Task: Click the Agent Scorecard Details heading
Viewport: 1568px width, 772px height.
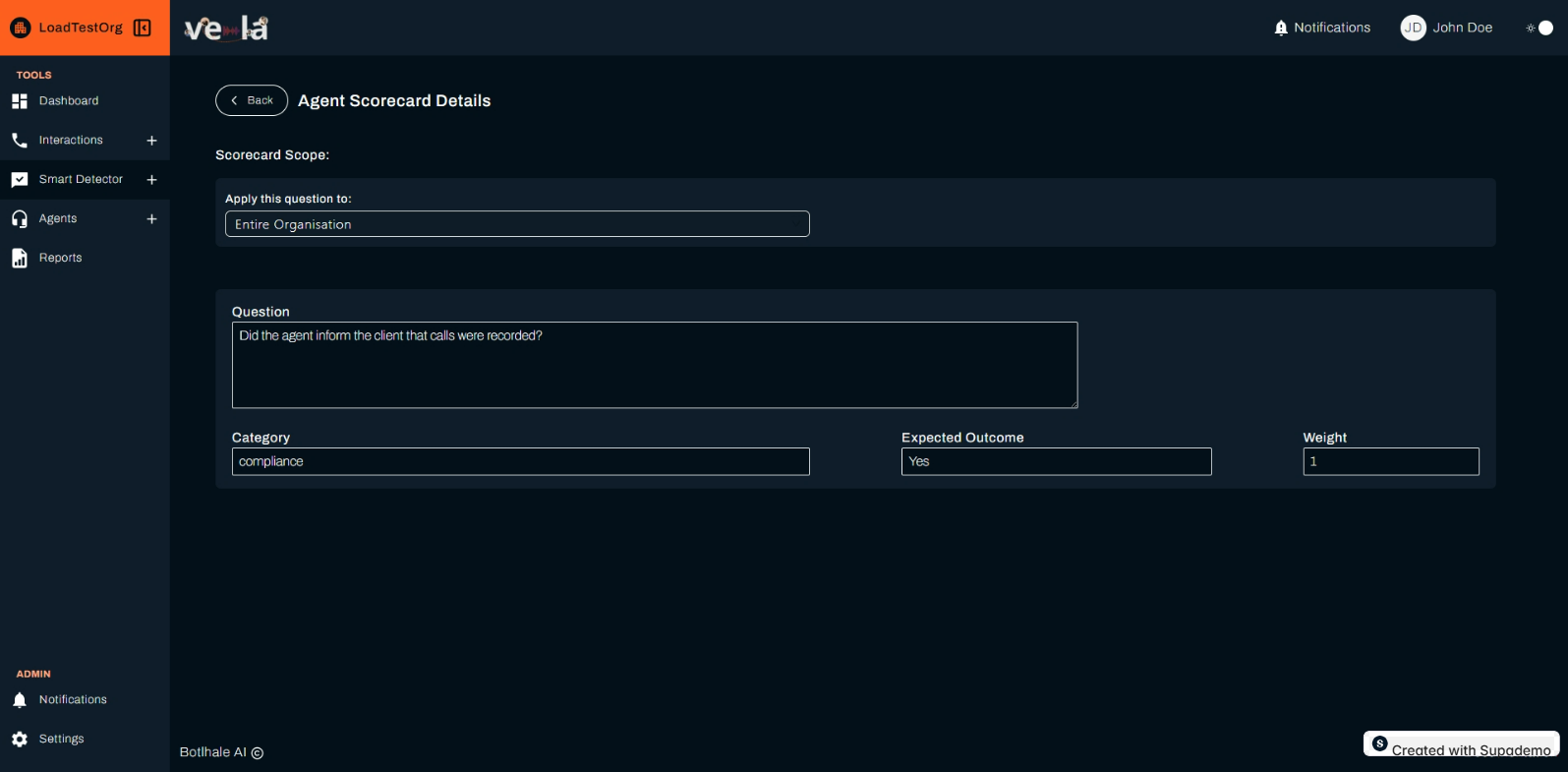Action: coord(394,100)
